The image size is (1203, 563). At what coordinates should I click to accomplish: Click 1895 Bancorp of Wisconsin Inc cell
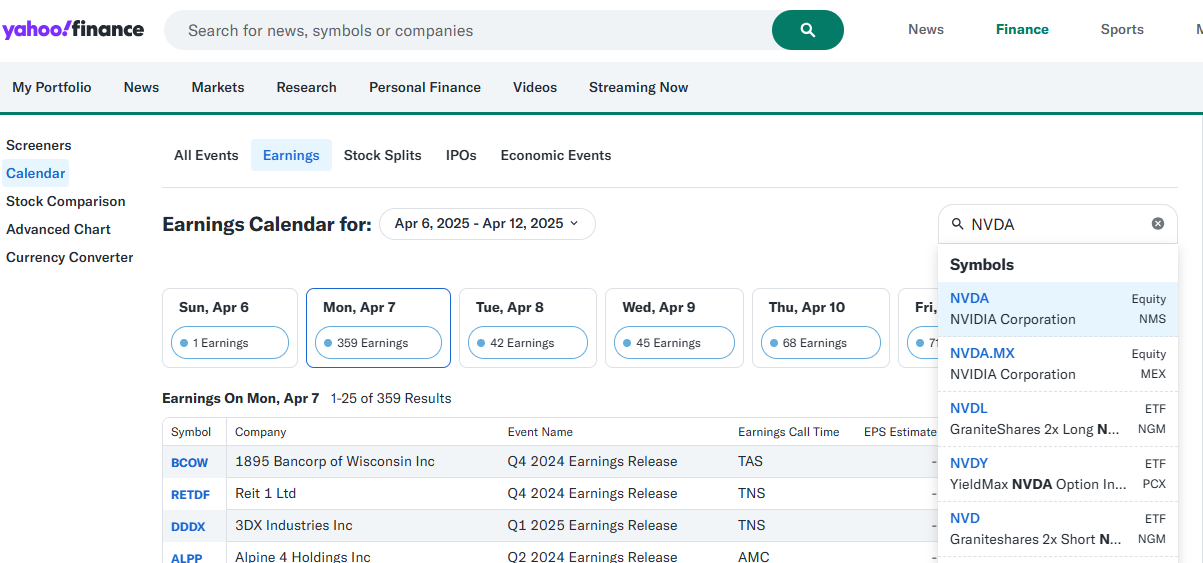(335, 461)
